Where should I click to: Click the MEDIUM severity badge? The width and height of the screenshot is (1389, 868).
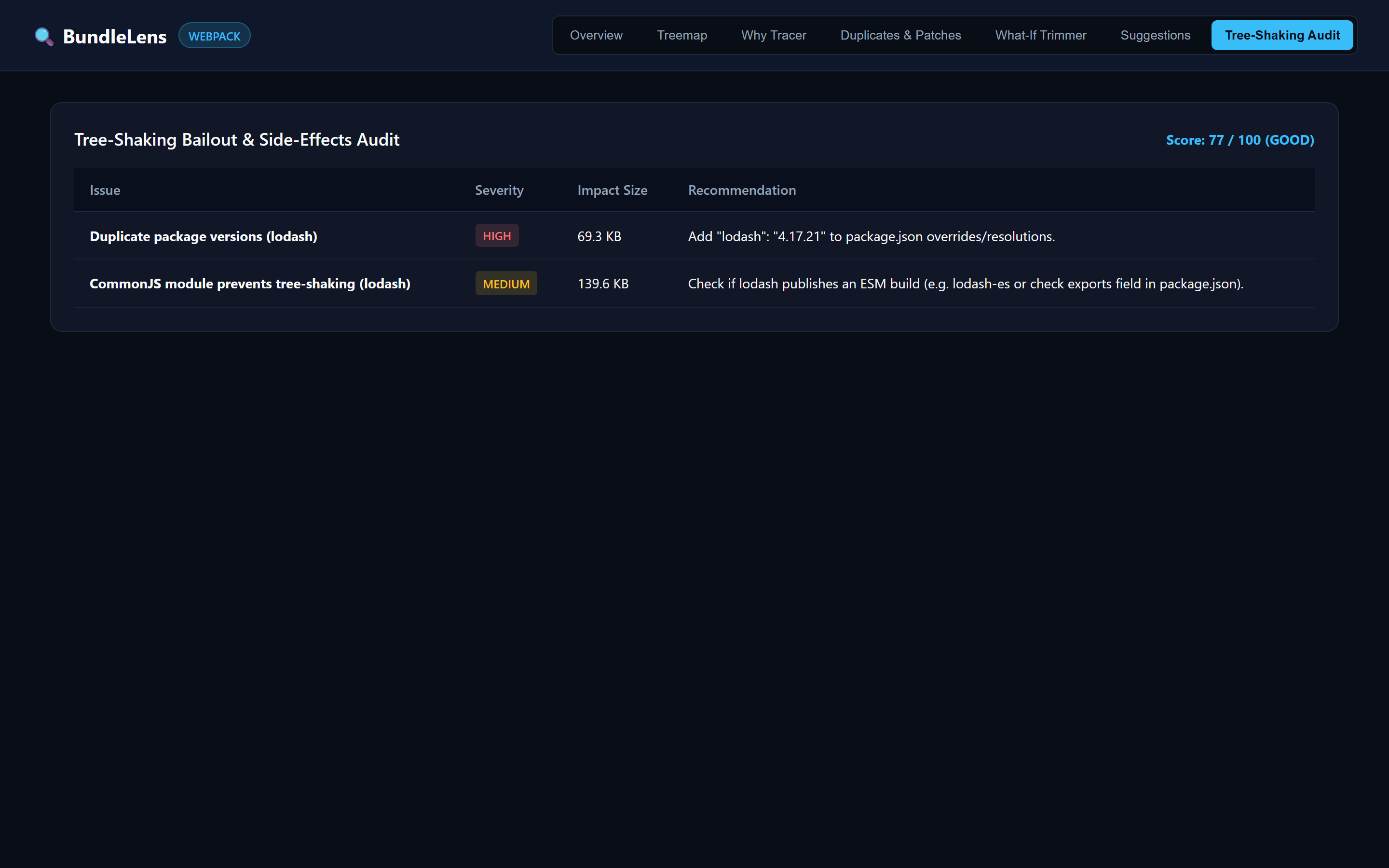pos(505,284)
